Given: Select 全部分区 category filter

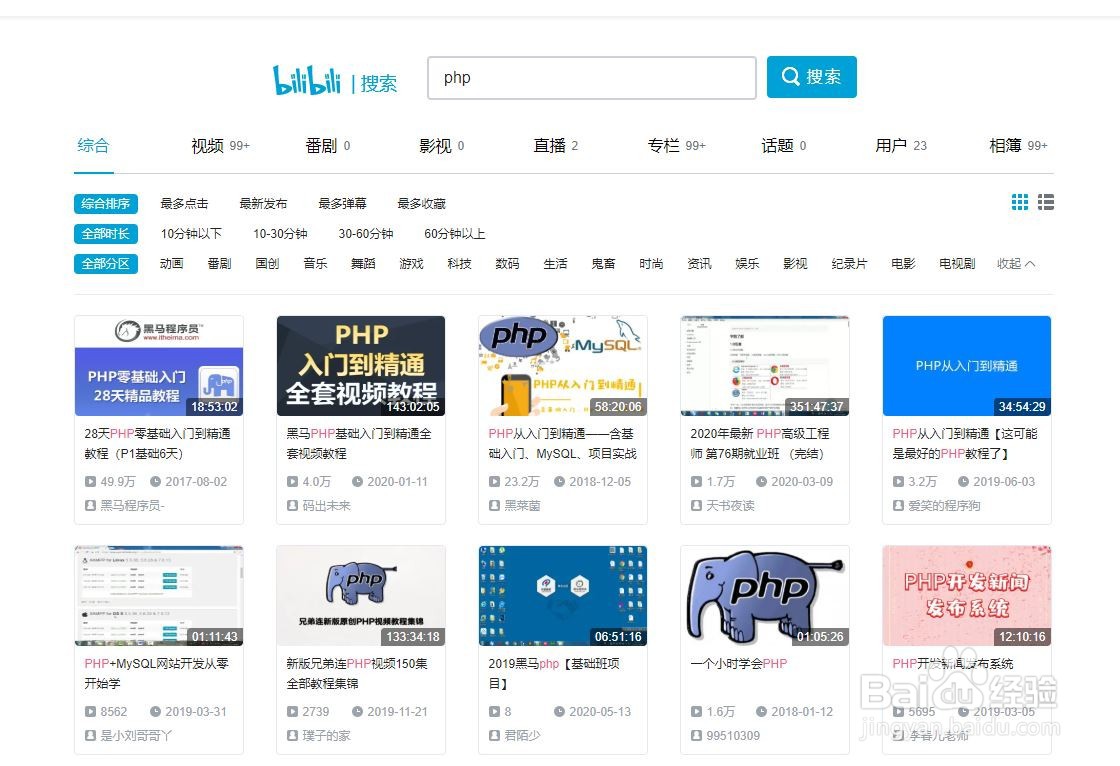Looking at the screenshot, I should click(x=106, y=264).
